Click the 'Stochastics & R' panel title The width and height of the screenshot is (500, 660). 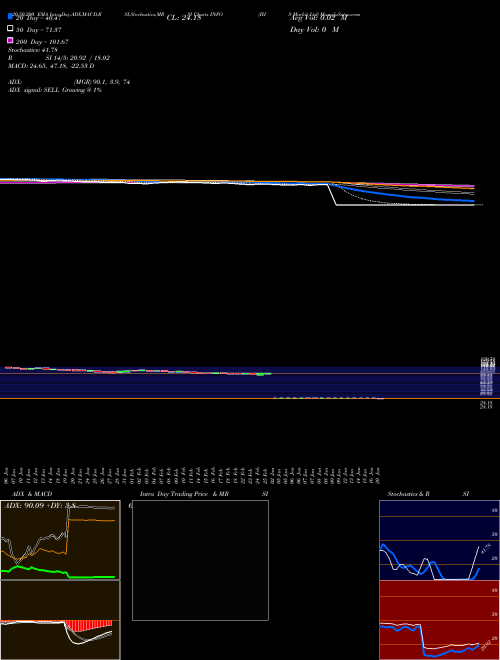click(x=408, y=494)
